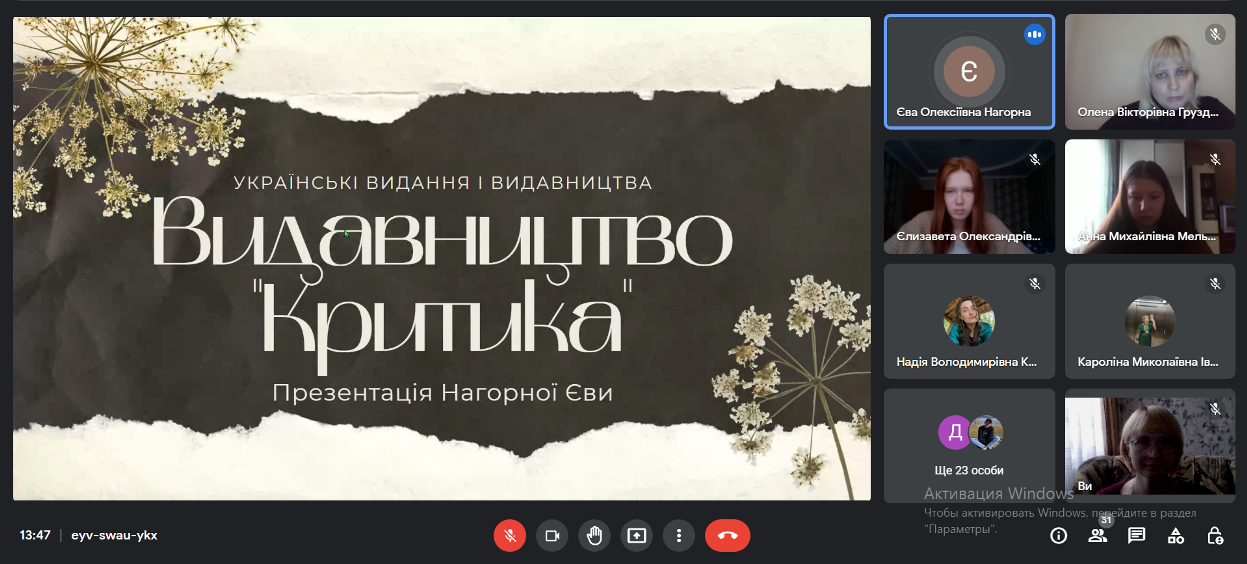1247x564 pixels.
Task: Click the clock time 13:47
Action: (x=35, y=535)
